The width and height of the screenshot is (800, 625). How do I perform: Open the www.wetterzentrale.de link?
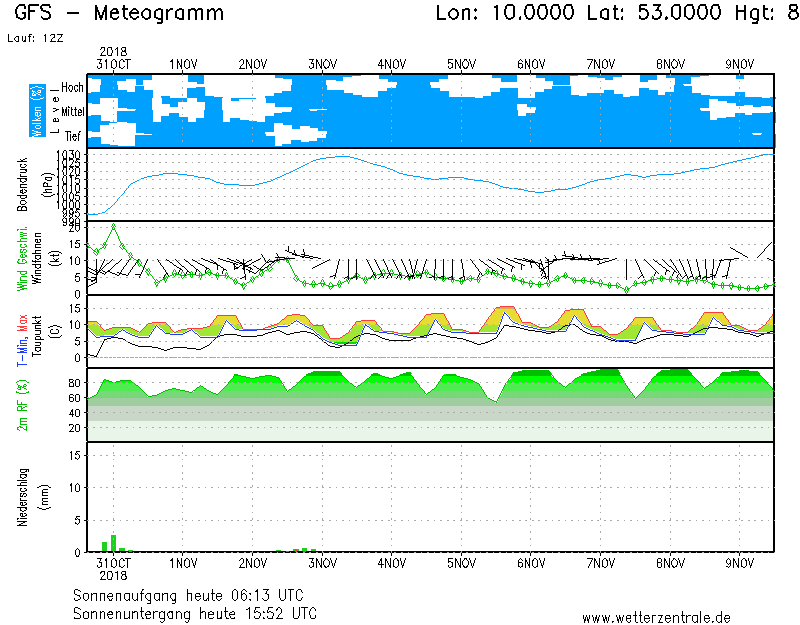click(656, 618)
